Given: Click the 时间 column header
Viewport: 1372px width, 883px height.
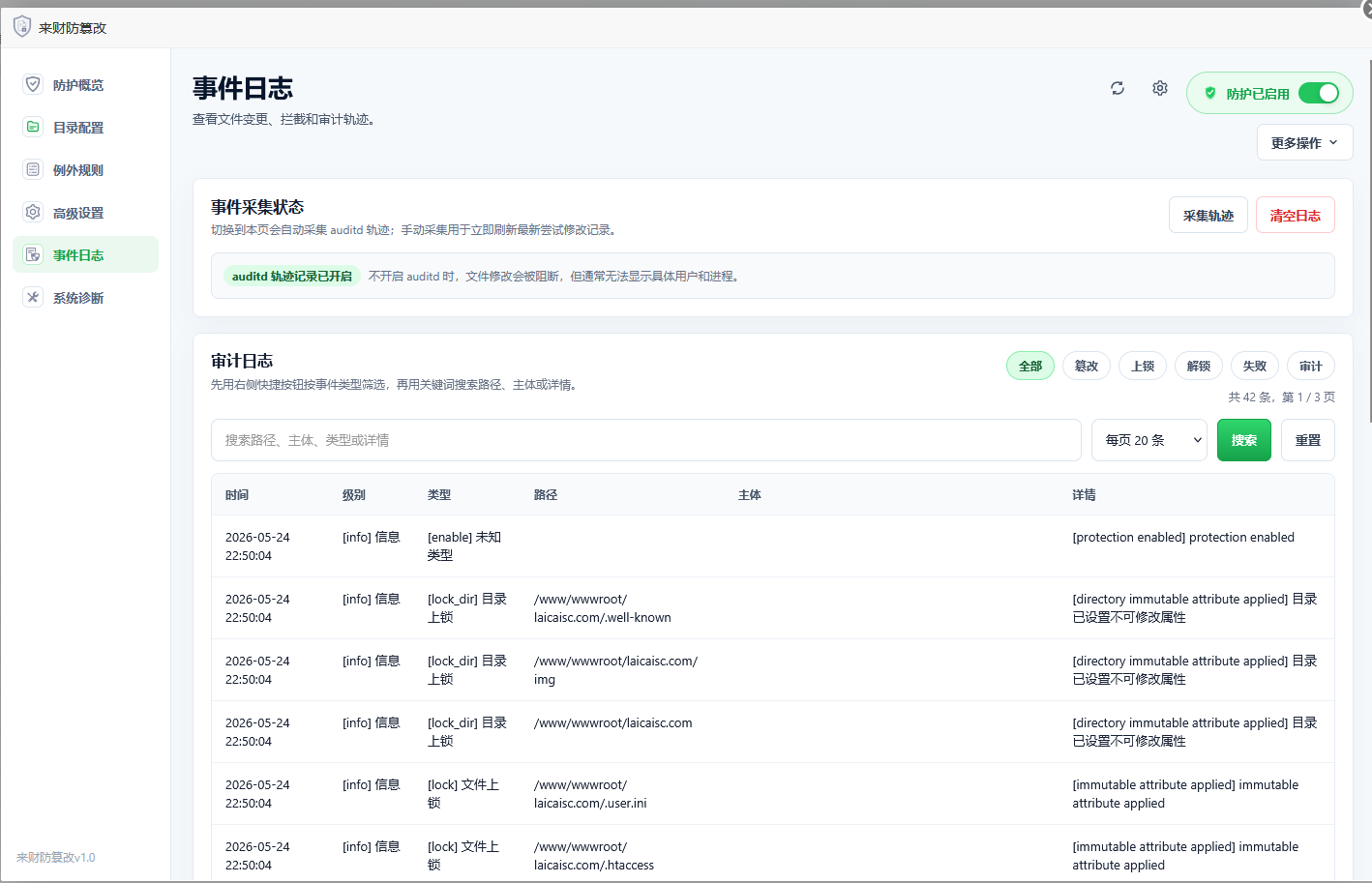Looking at the screenshot, I should tap(237, 494).
